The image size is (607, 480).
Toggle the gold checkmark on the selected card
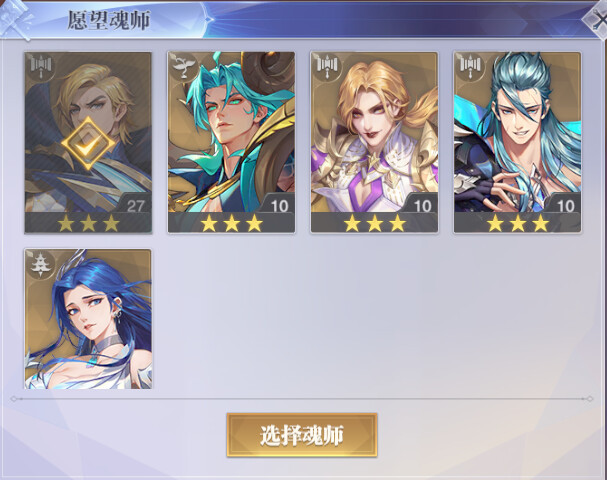point(88,144)
